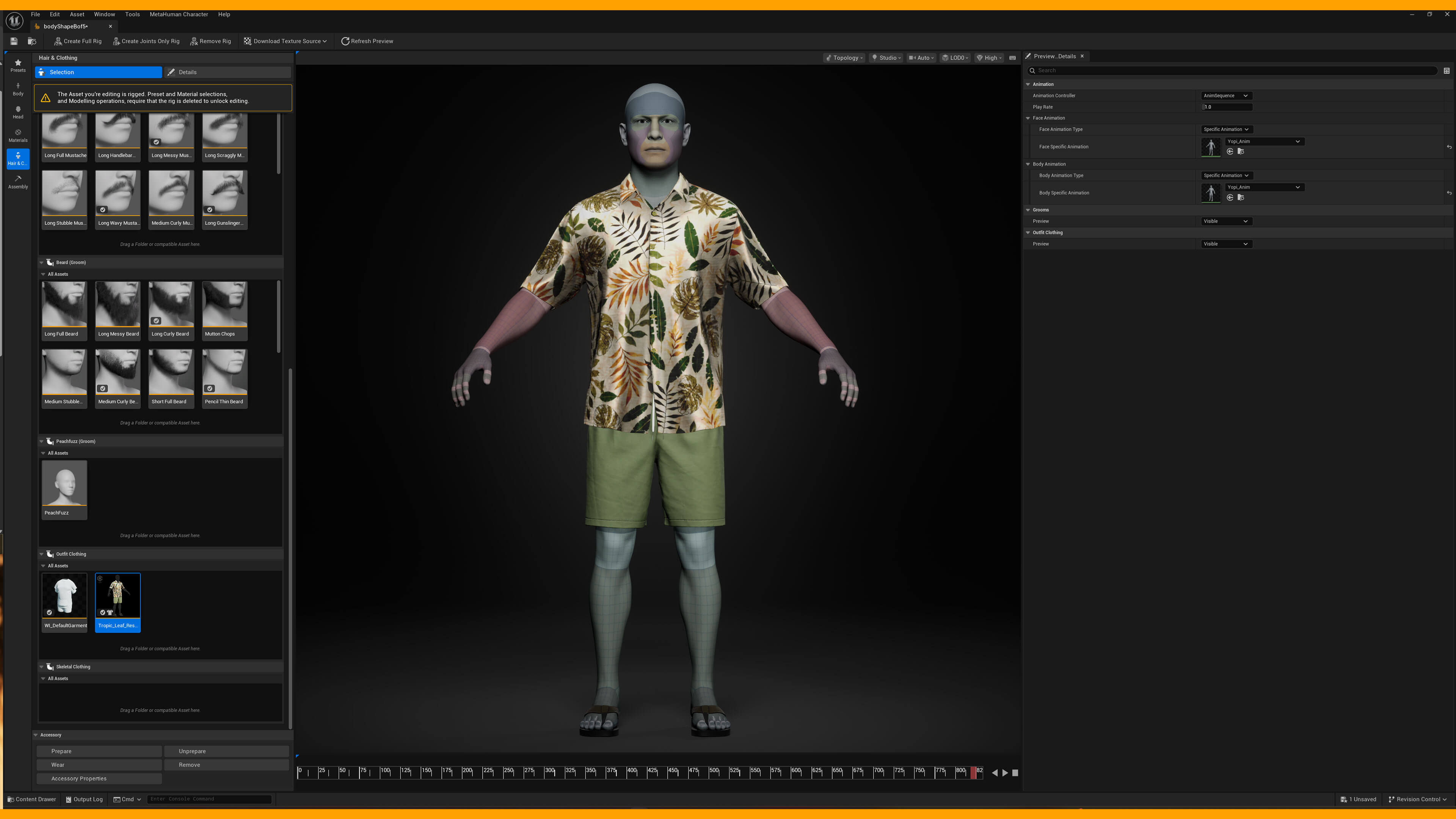
Task: Open the Studio lighting dropdown
Action: pyautogui.click(x=886, y=58)
